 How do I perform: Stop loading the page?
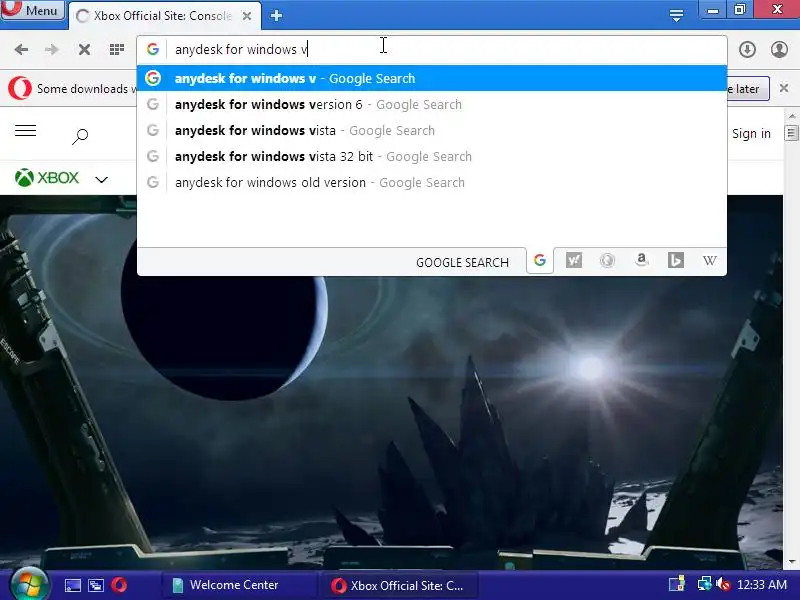point(84,49)
